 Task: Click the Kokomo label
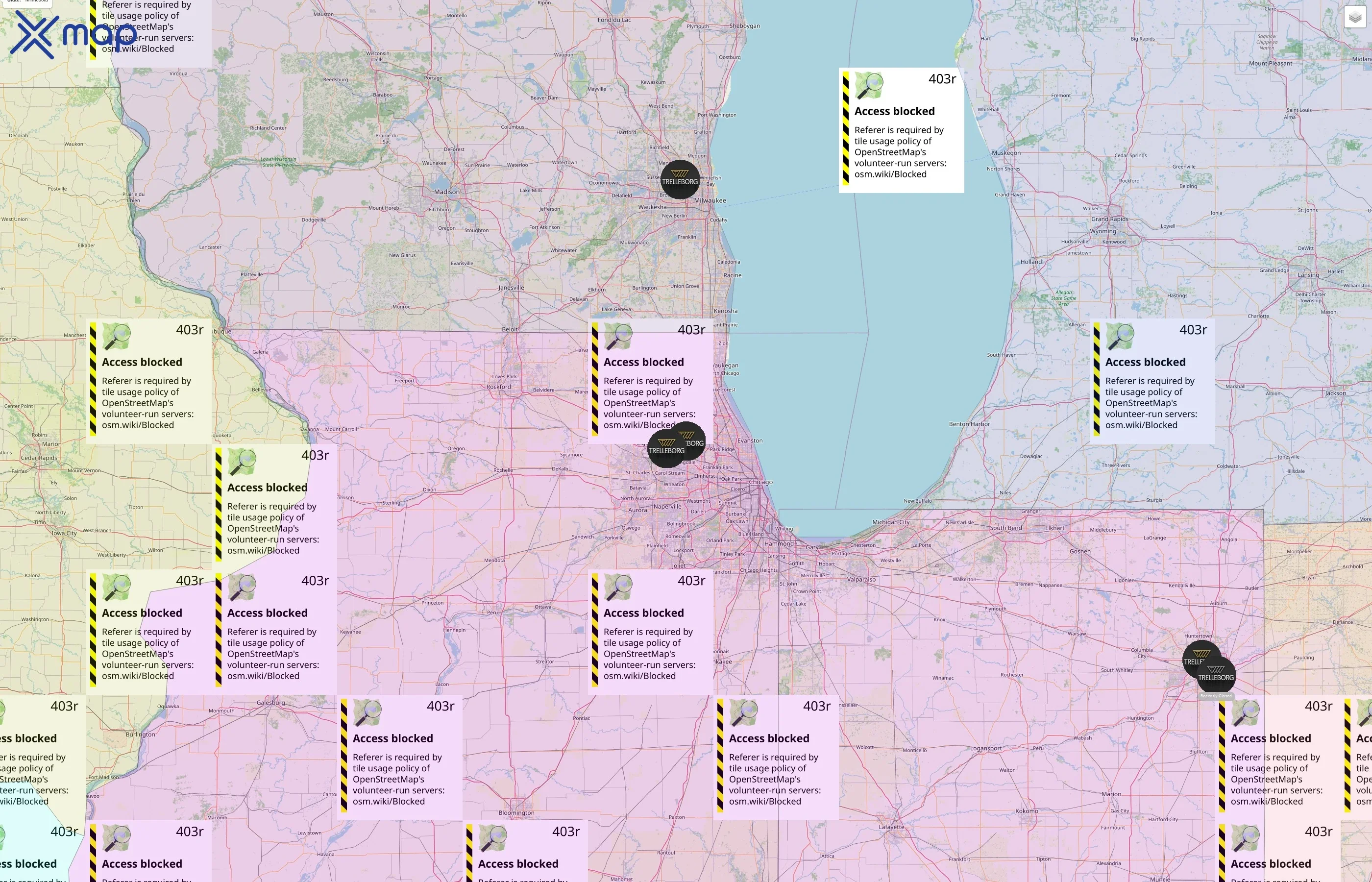tap(1027, 811)
